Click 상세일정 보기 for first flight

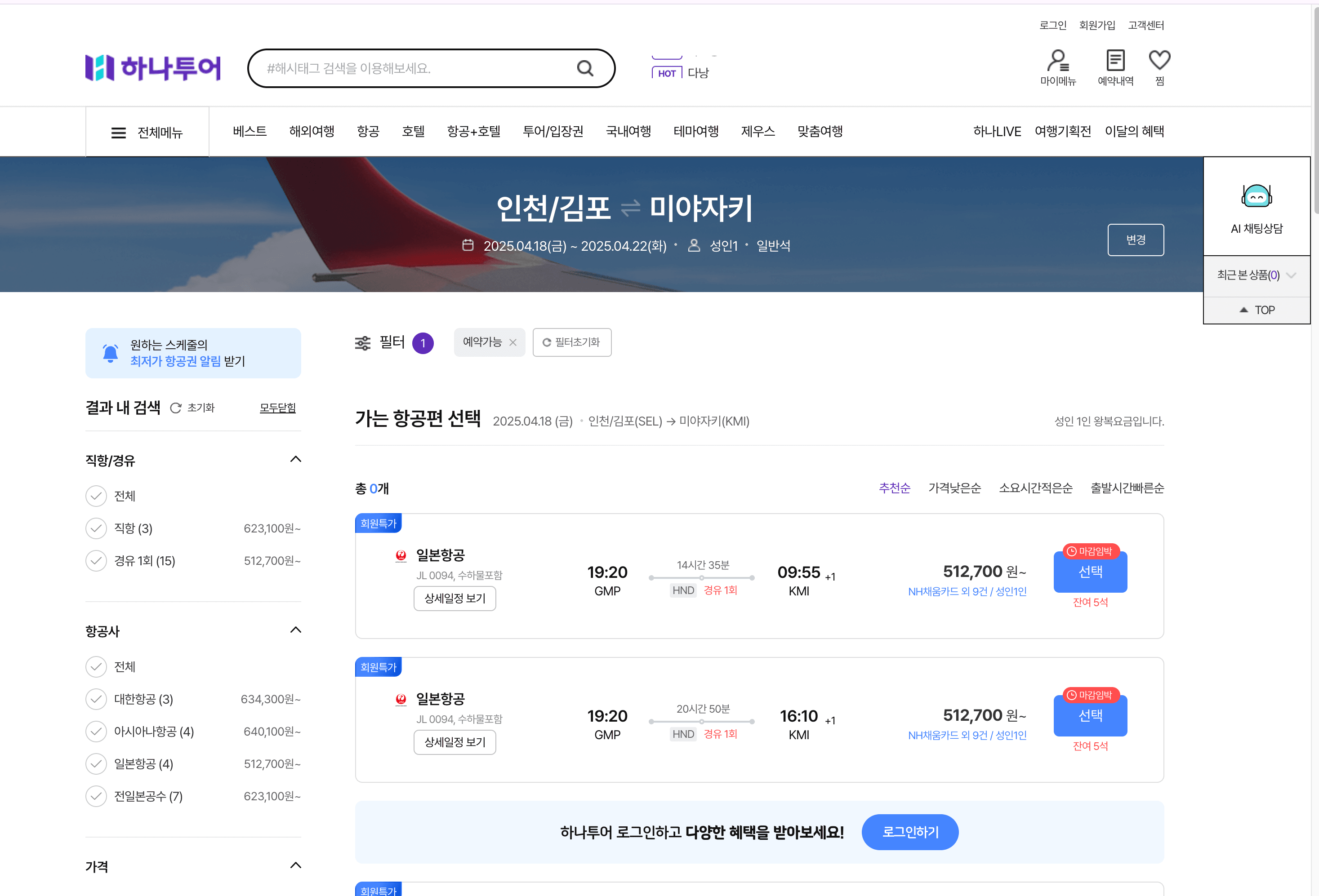(455, 598)
